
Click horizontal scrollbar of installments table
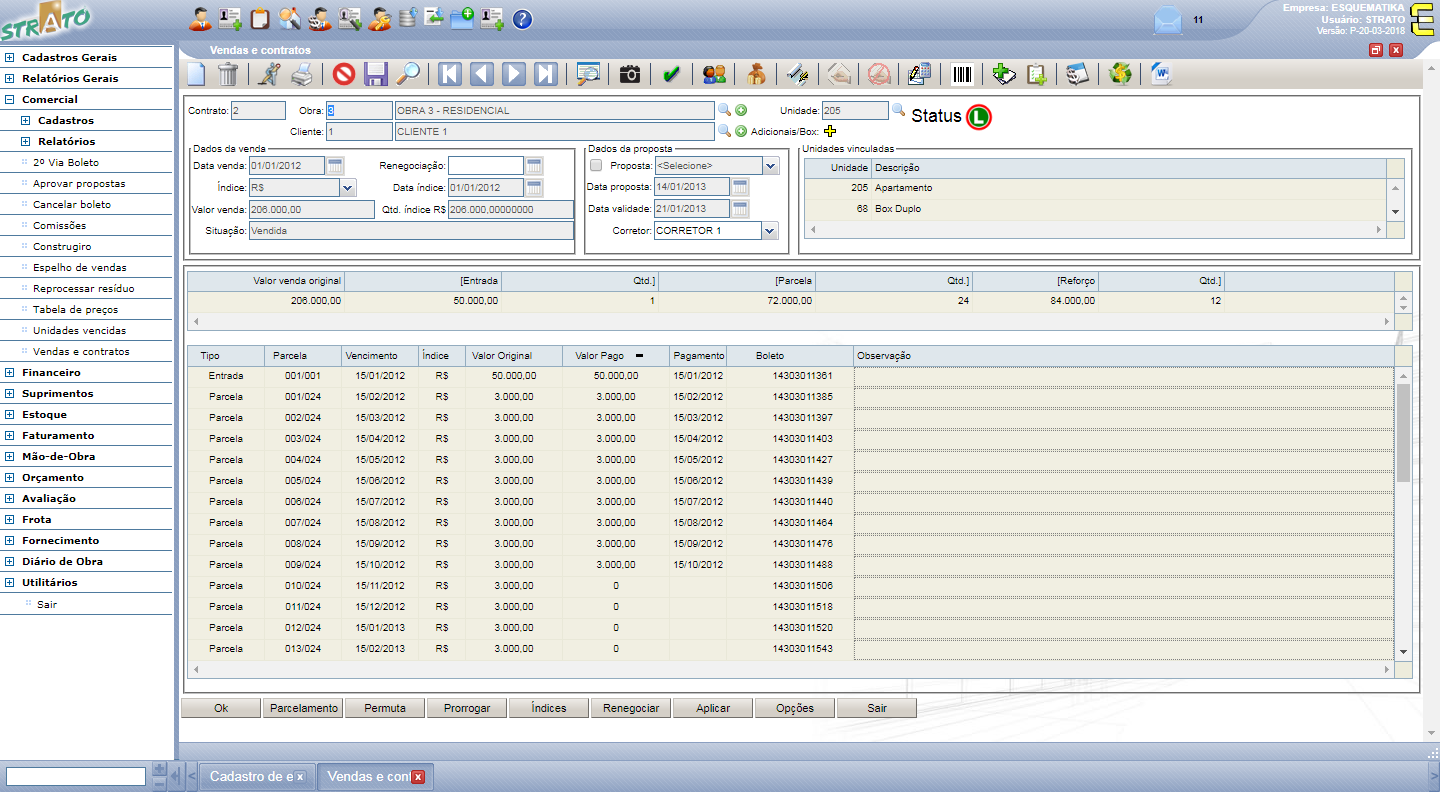pyautogui.click(x=791, y=669)
